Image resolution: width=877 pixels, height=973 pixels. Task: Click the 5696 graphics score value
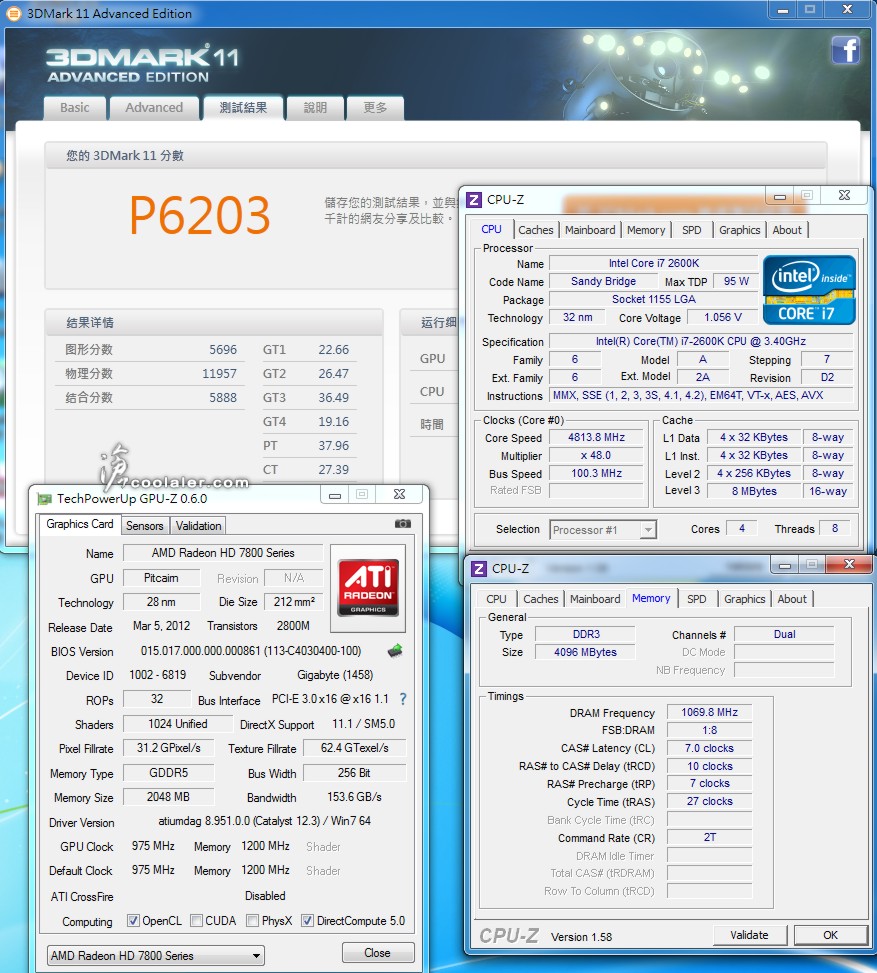point(223,349)
